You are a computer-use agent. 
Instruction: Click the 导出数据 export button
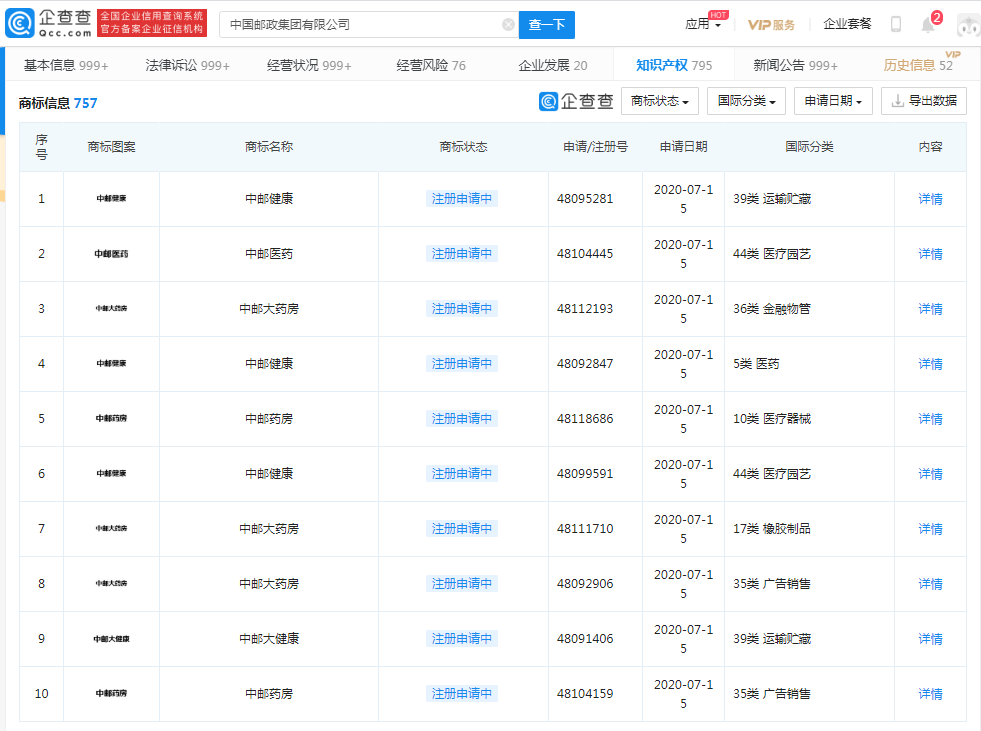923,101
